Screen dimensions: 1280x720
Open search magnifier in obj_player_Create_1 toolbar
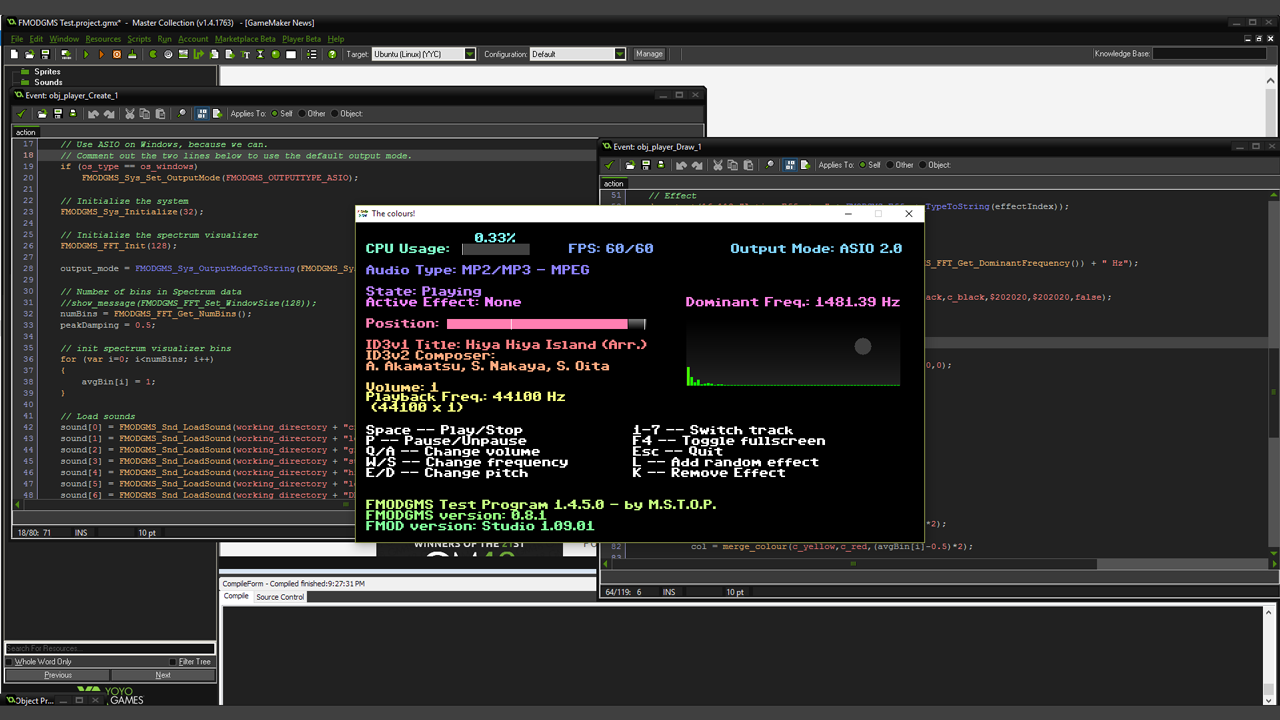pos(182,114)
